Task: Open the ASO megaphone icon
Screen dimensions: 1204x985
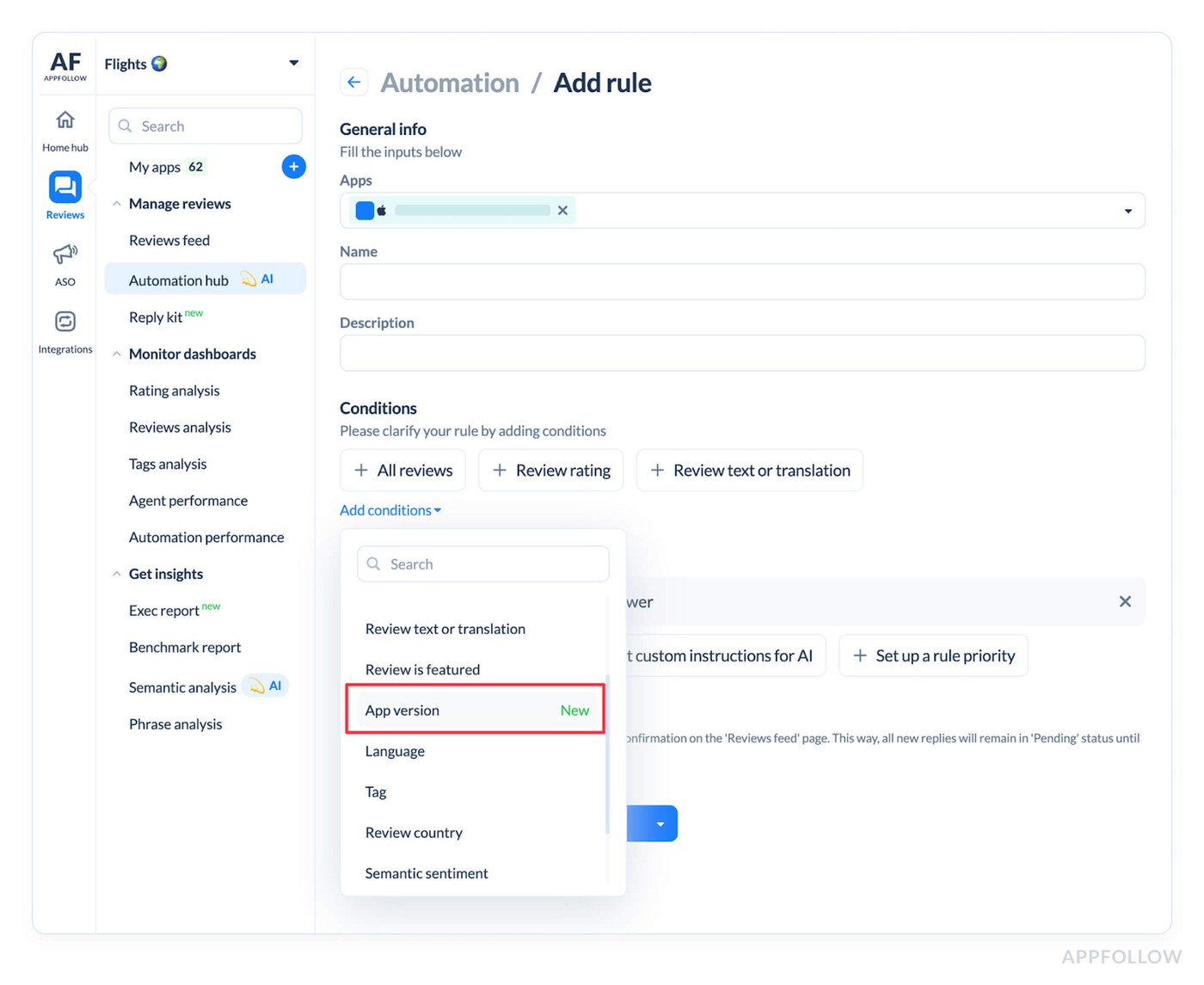Action: tap(65, 255)
